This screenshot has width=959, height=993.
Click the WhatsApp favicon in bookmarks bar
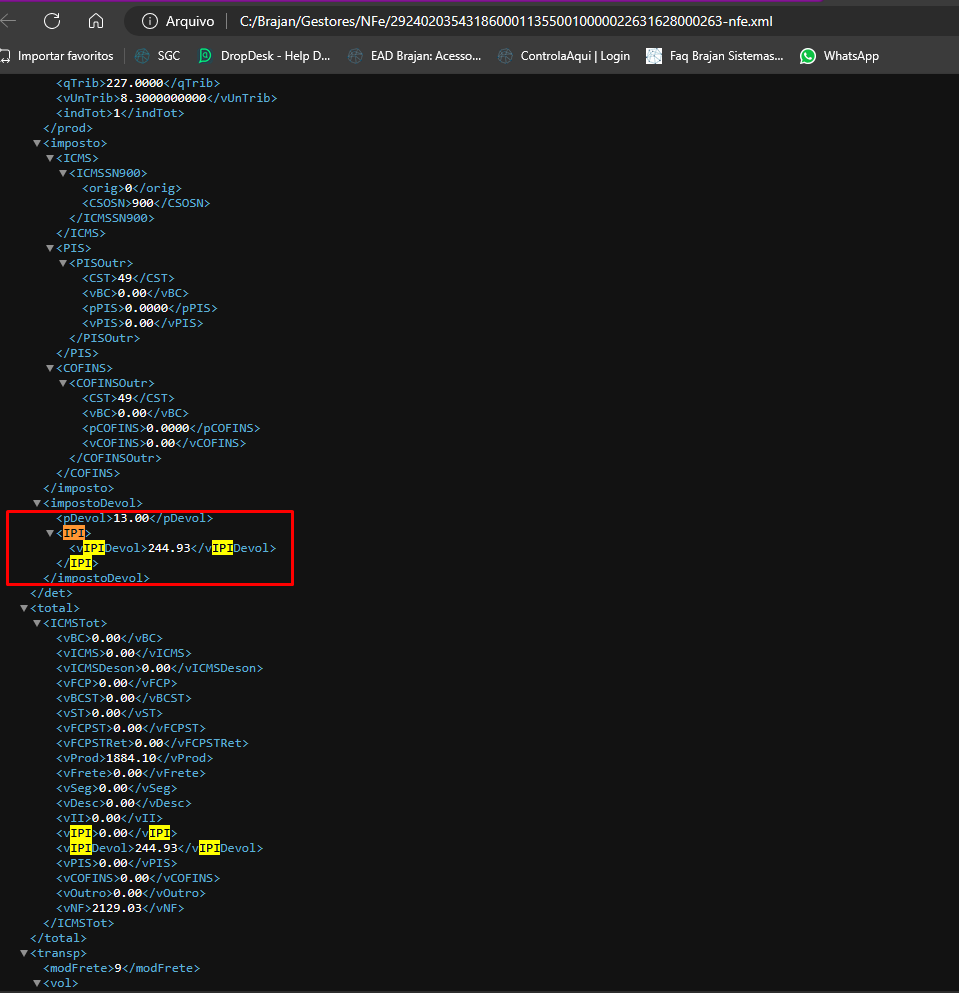[808, 56]
